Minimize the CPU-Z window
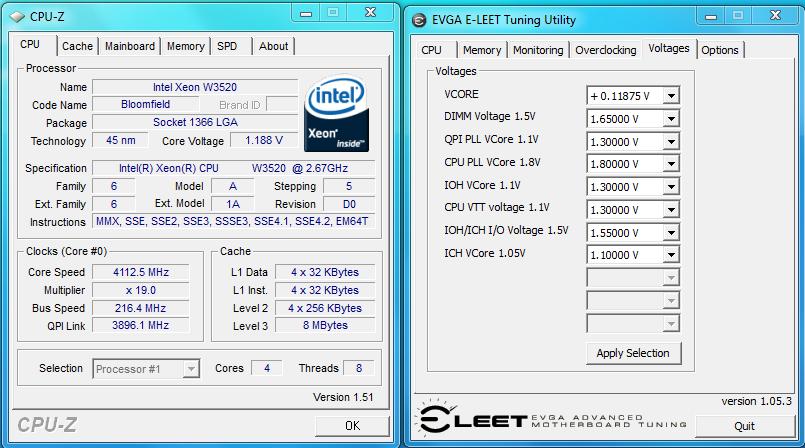 306,13
